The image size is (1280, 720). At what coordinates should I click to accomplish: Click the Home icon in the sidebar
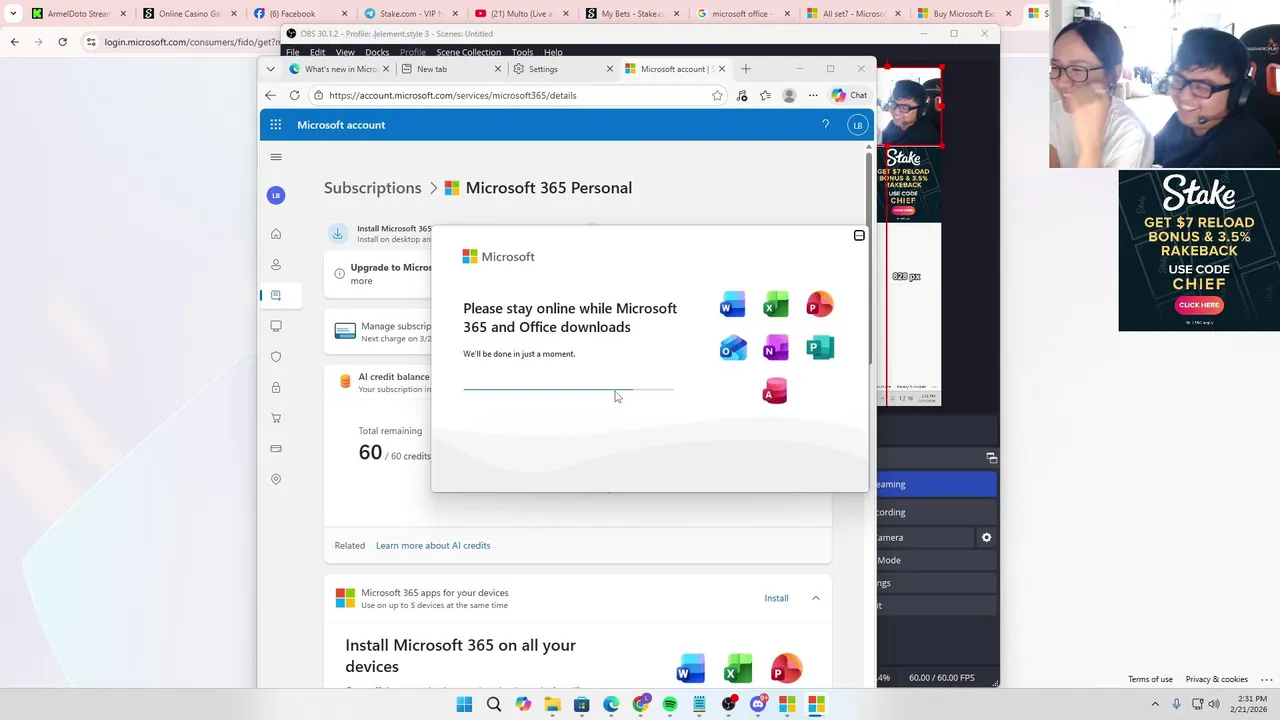276,234
